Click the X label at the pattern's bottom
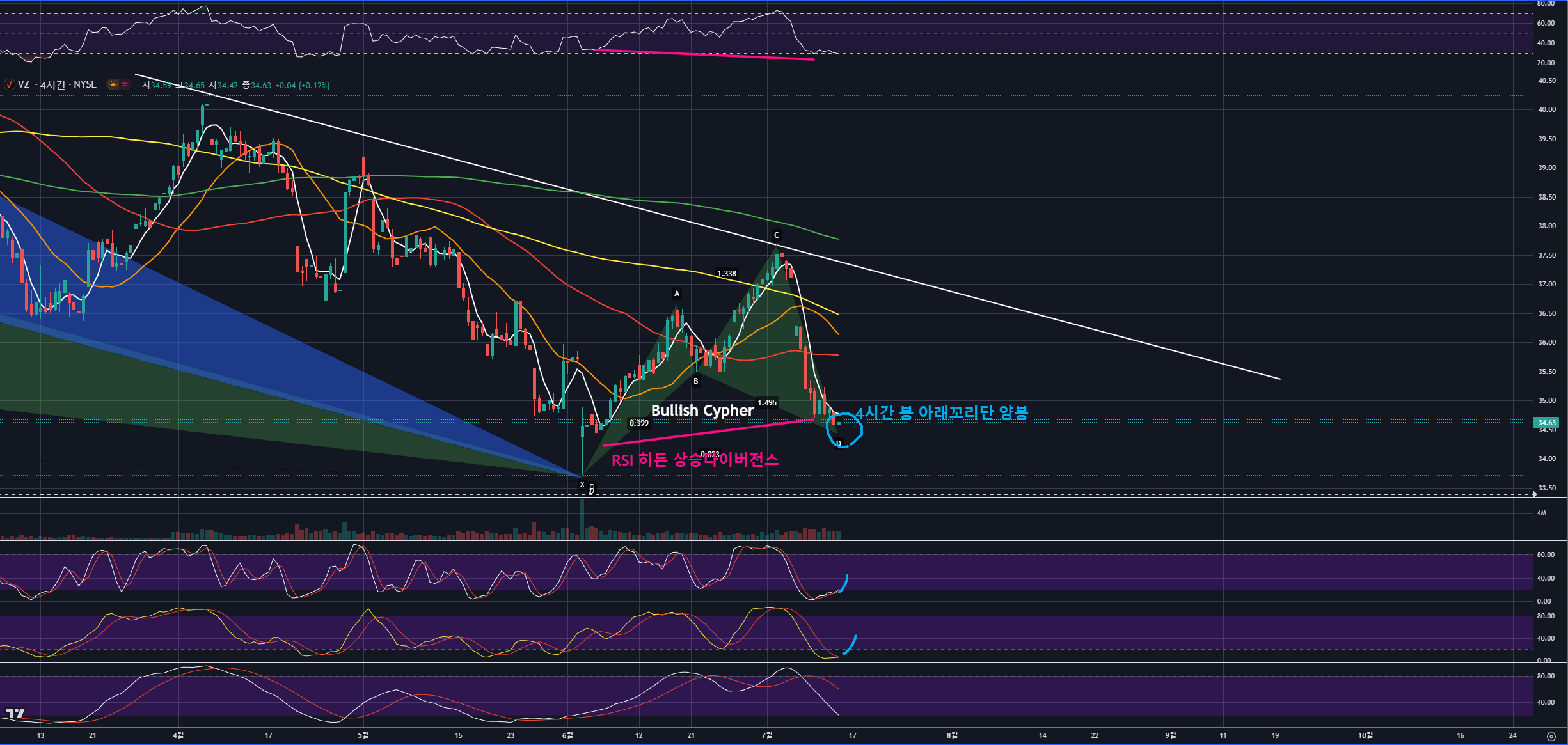 [582, 485]
